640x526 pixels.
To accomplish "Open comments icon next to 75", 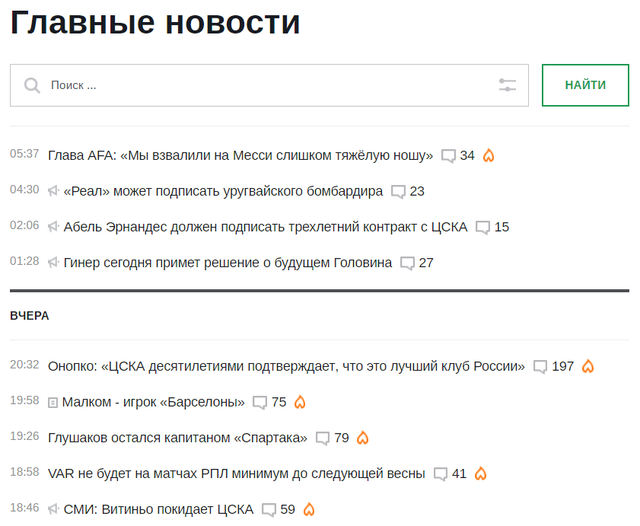I will 260,403.
